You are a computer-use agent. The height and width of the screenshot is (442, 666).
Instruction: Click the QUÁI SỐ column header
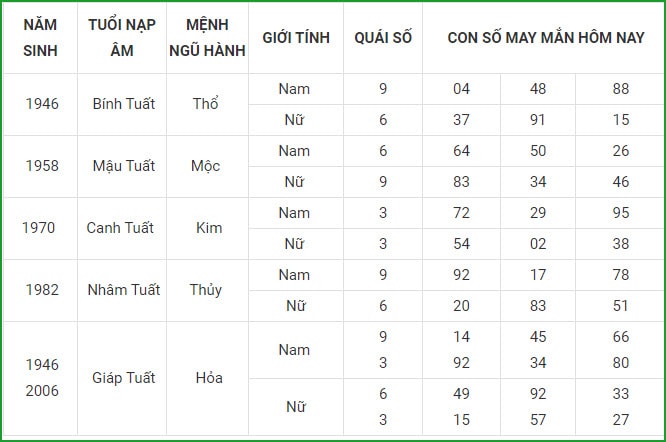[x=383, y=38]
